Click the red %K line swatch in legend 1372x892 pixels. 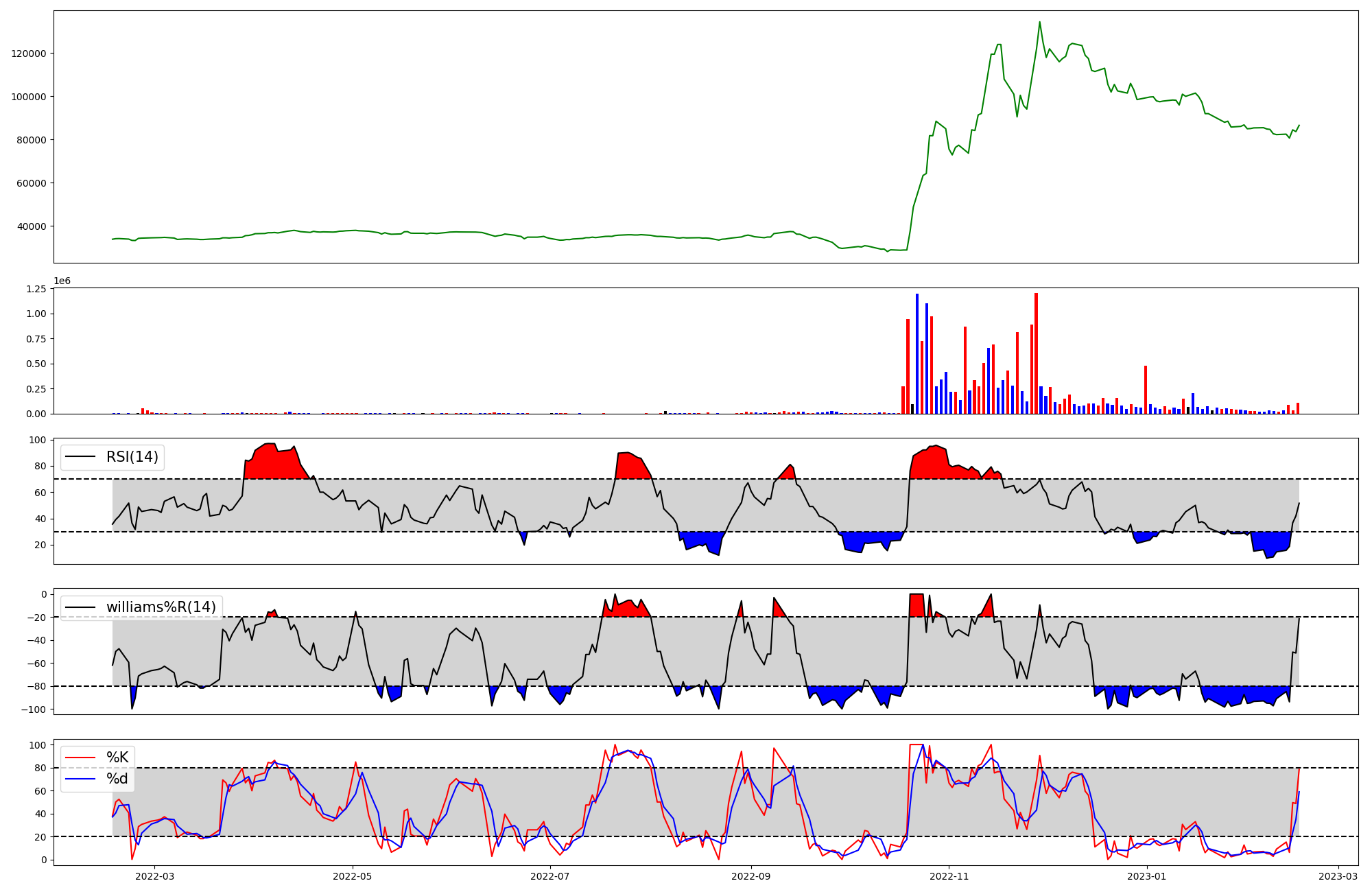tap(80, 758)
